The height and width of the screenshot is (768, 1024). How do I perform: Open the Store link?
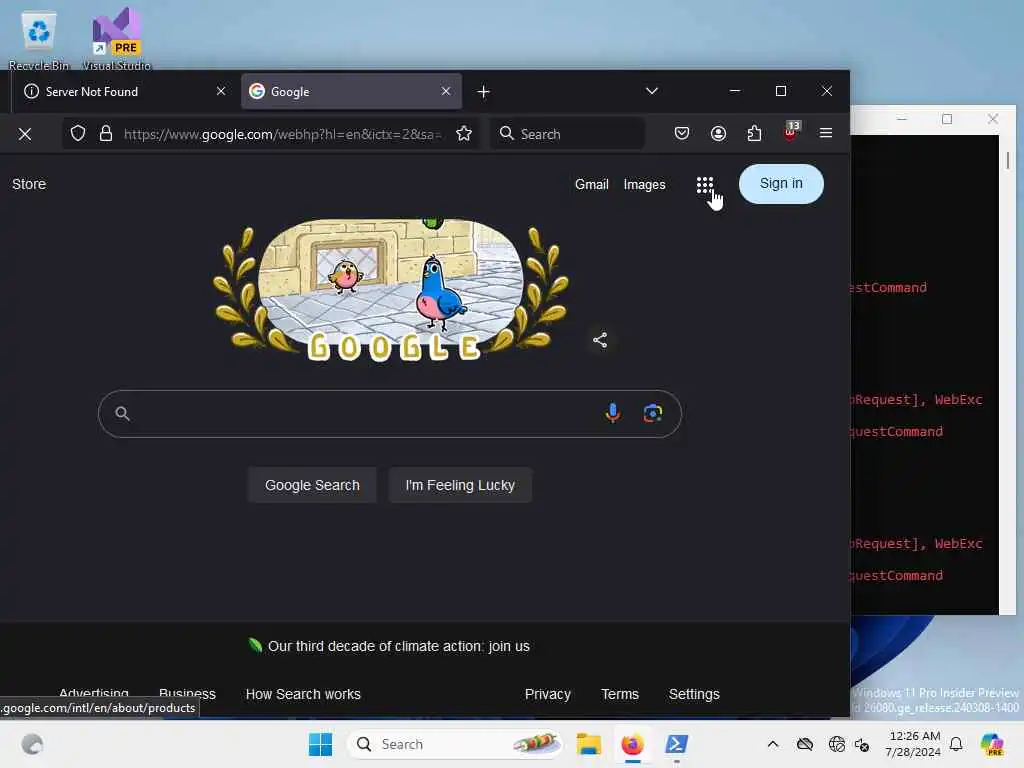point(29,184)
